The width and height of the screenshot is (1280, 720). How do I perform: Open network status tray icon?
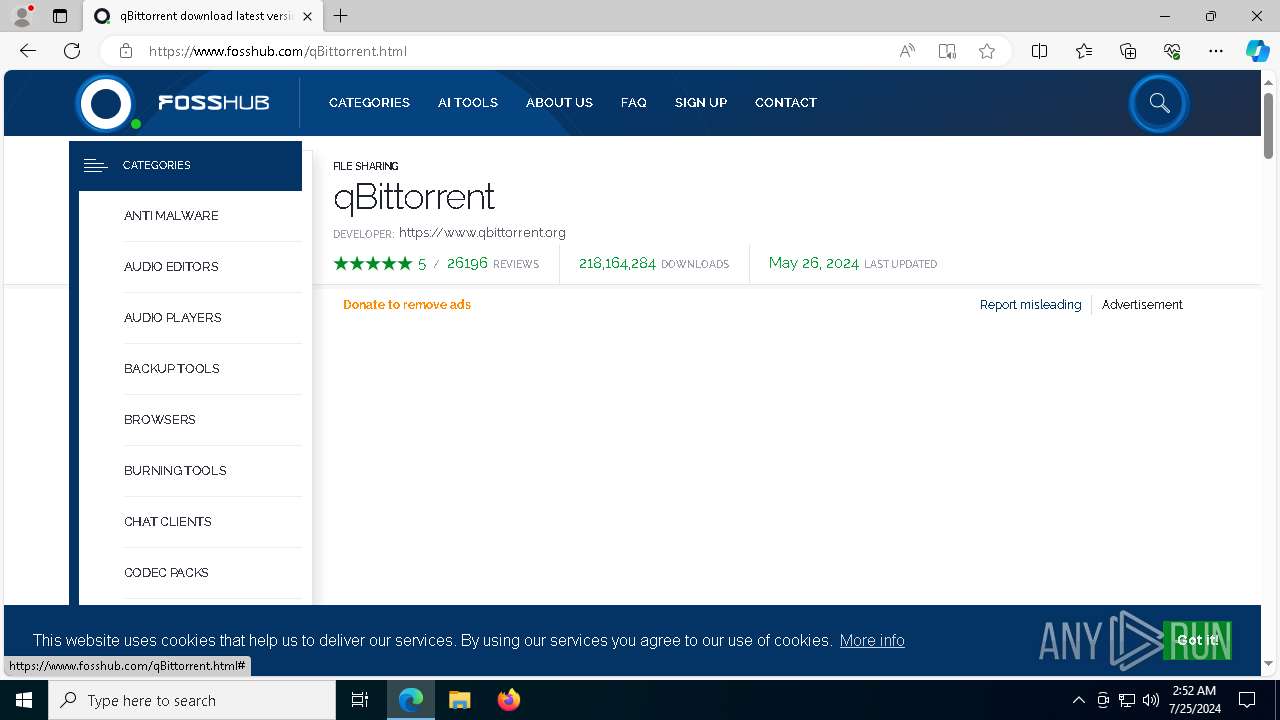[x=1127, y=700]
